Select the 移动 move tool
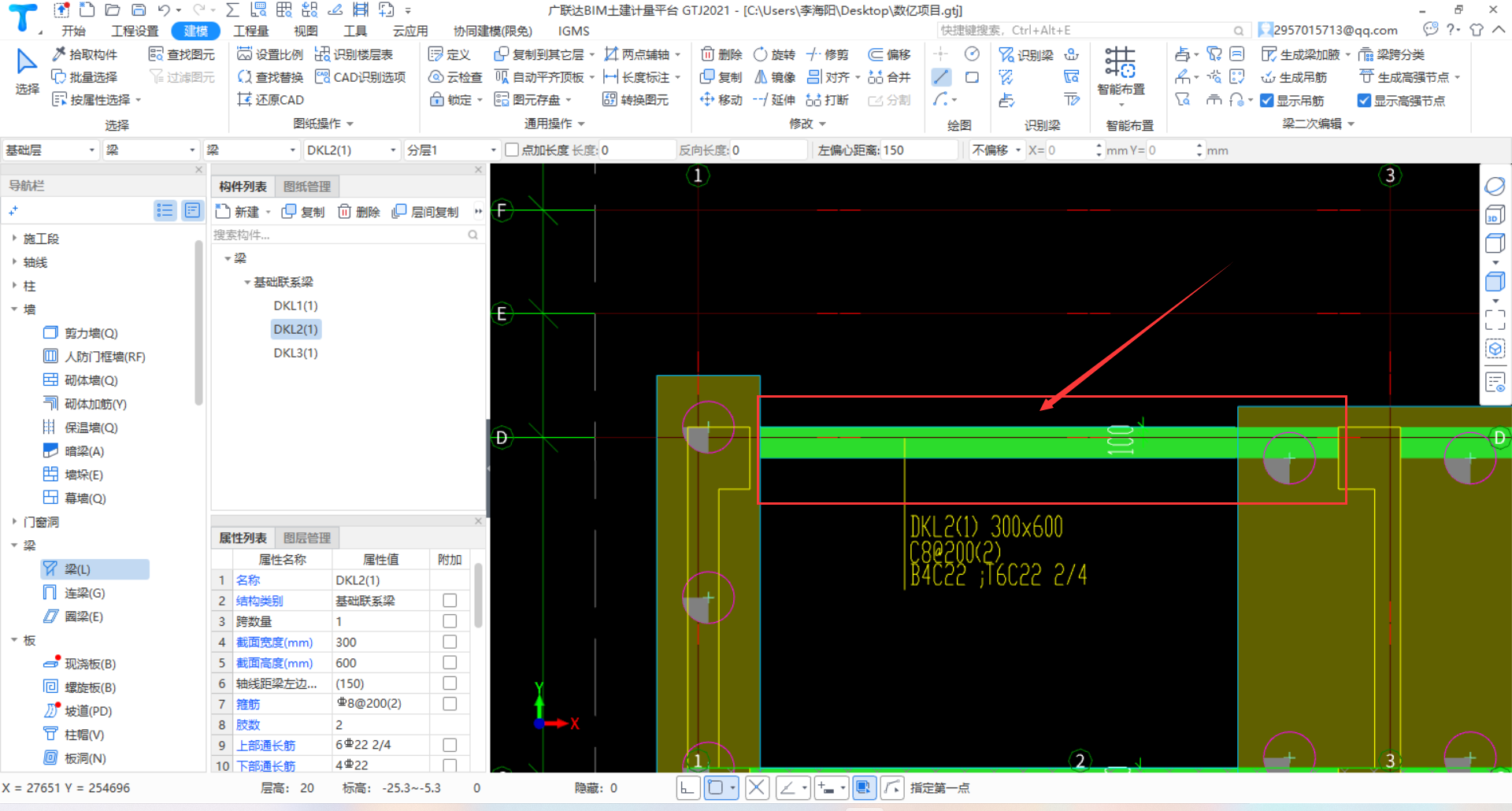Image resolution: width=1512 pixels, height=811 pixels. click(721, 100)
